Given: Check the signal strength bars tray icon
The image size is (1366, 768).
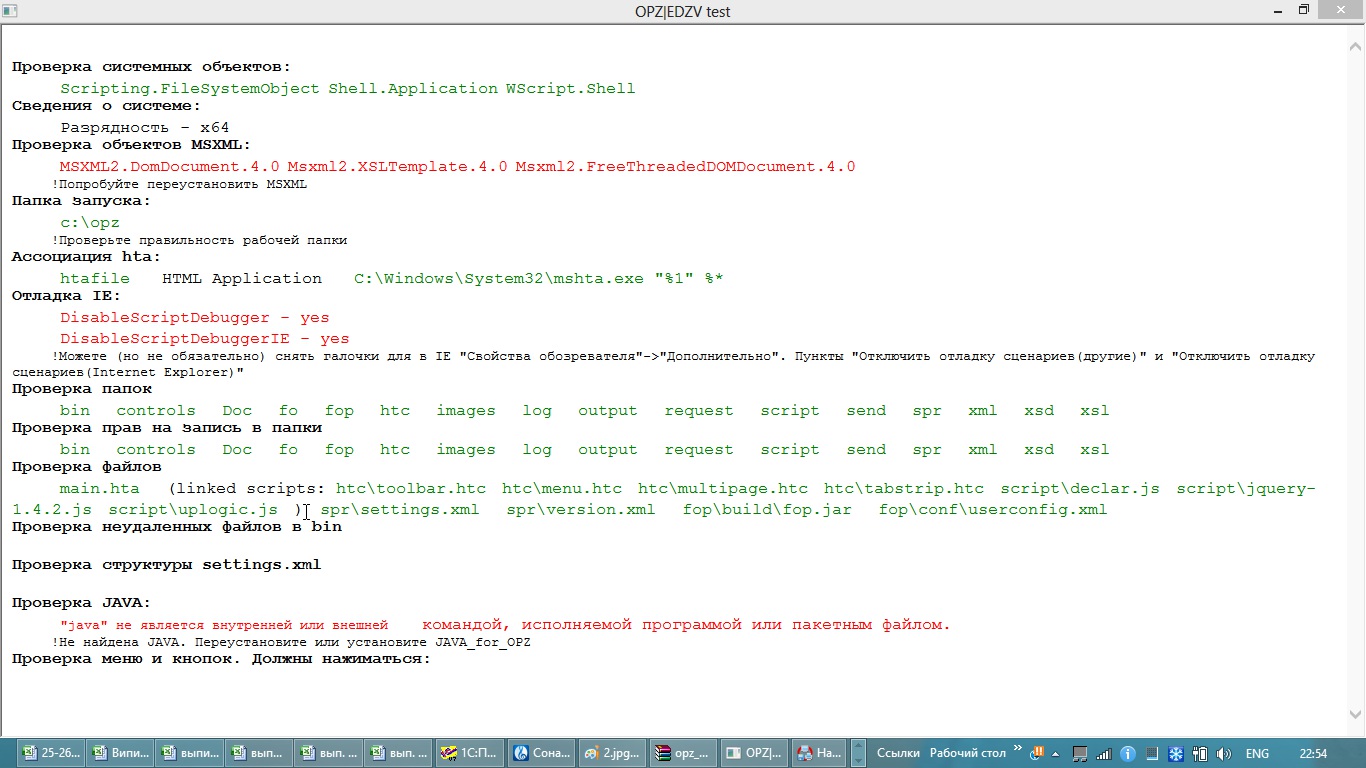Looking at the screenshot, I should coord(1104,753).
